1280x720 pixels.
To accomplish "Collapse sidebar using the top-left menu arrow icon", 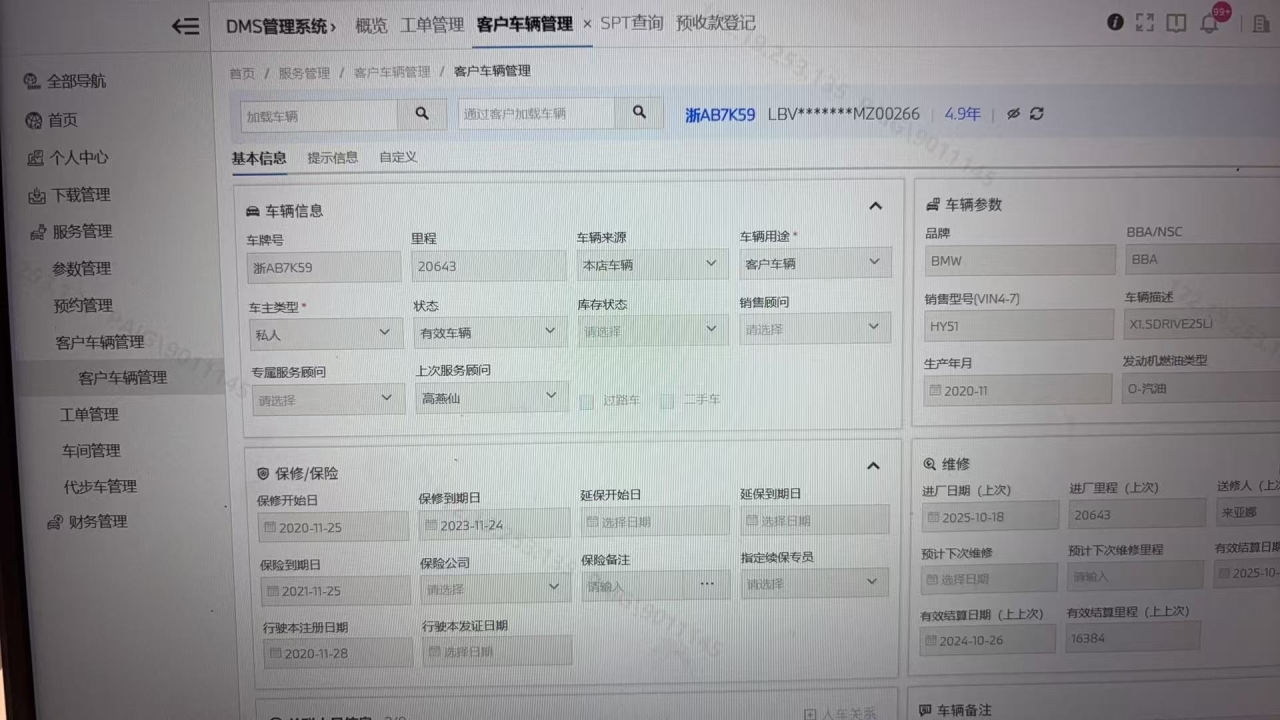I will [185, 27].
